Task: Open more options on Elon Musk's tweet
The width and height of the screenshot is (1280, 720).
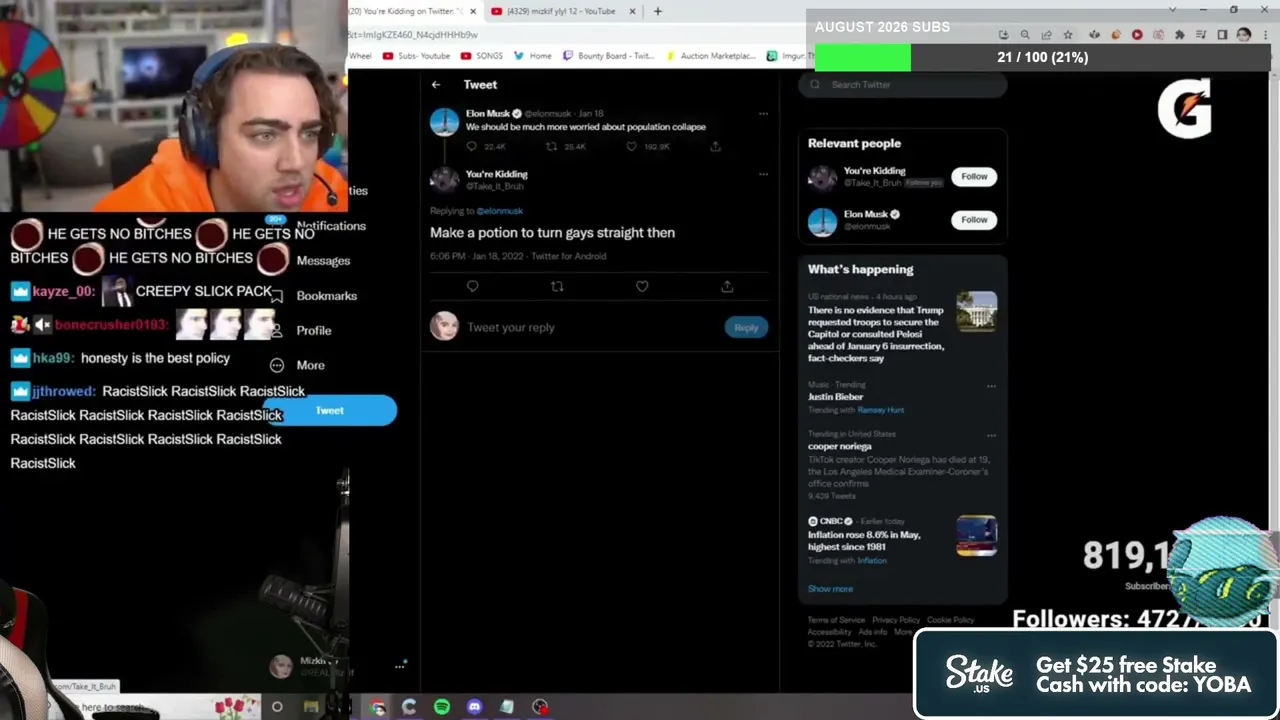Action: click(763, 114)
